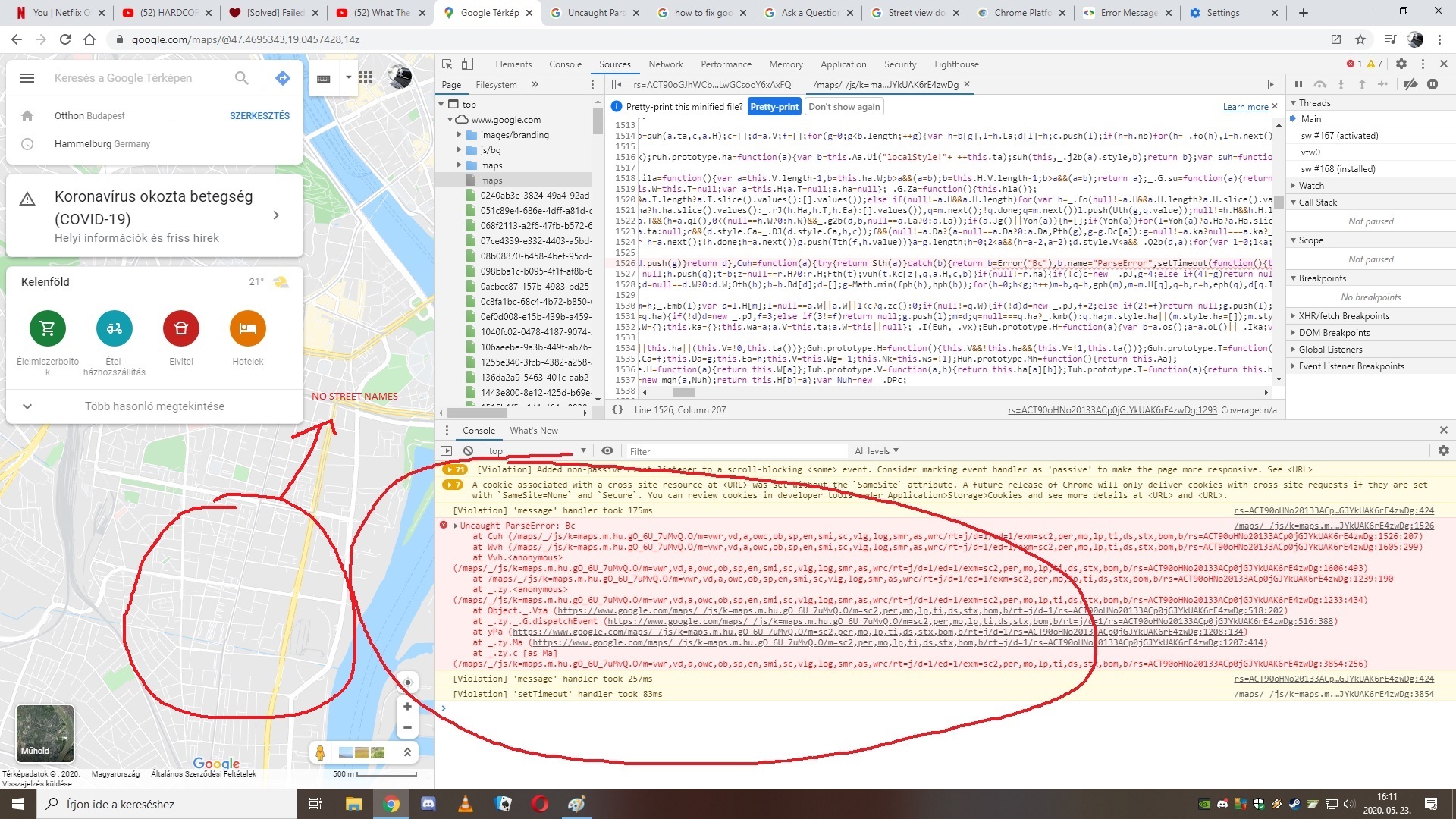Open the Google apps grid

click(366, 77)
